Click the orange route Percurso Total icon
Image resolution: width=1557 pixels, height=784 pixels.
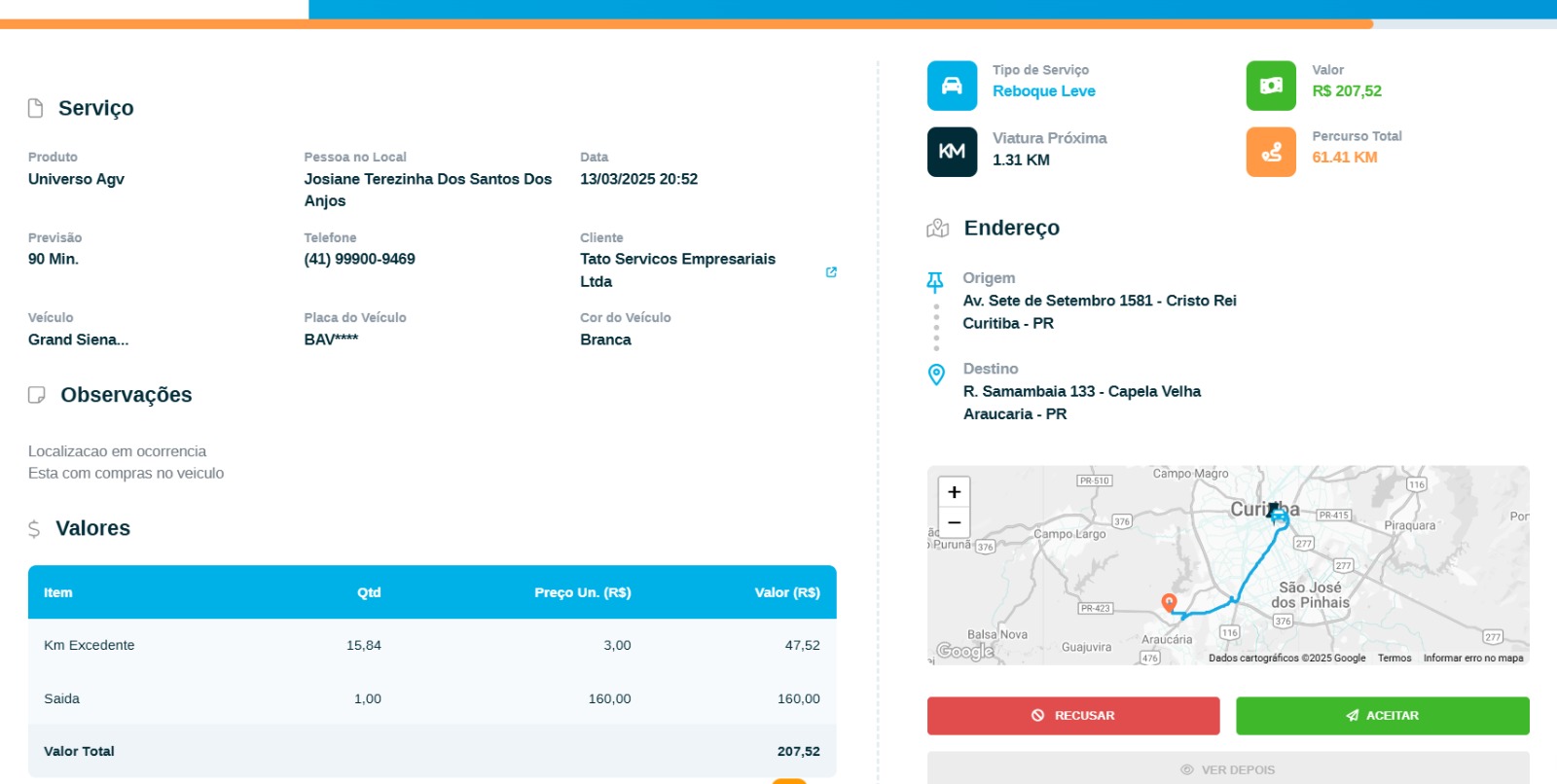1271,152
